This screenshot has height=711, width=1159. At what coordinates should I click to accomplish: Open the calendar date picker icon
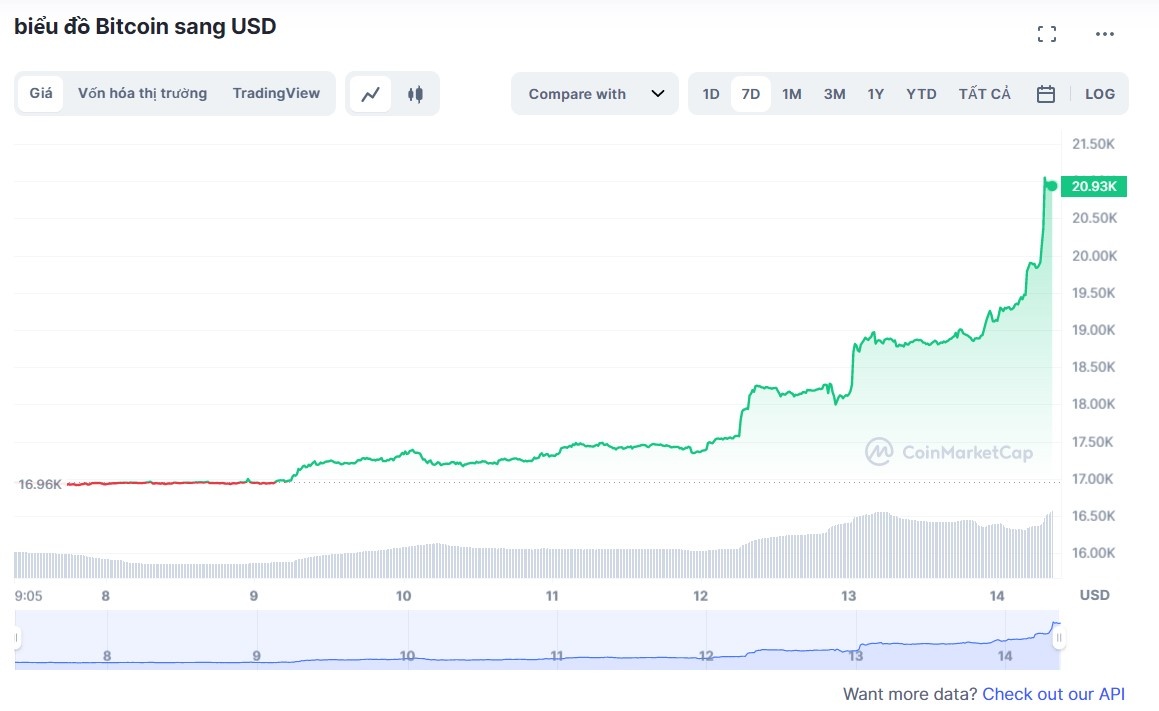(1045, 92)
